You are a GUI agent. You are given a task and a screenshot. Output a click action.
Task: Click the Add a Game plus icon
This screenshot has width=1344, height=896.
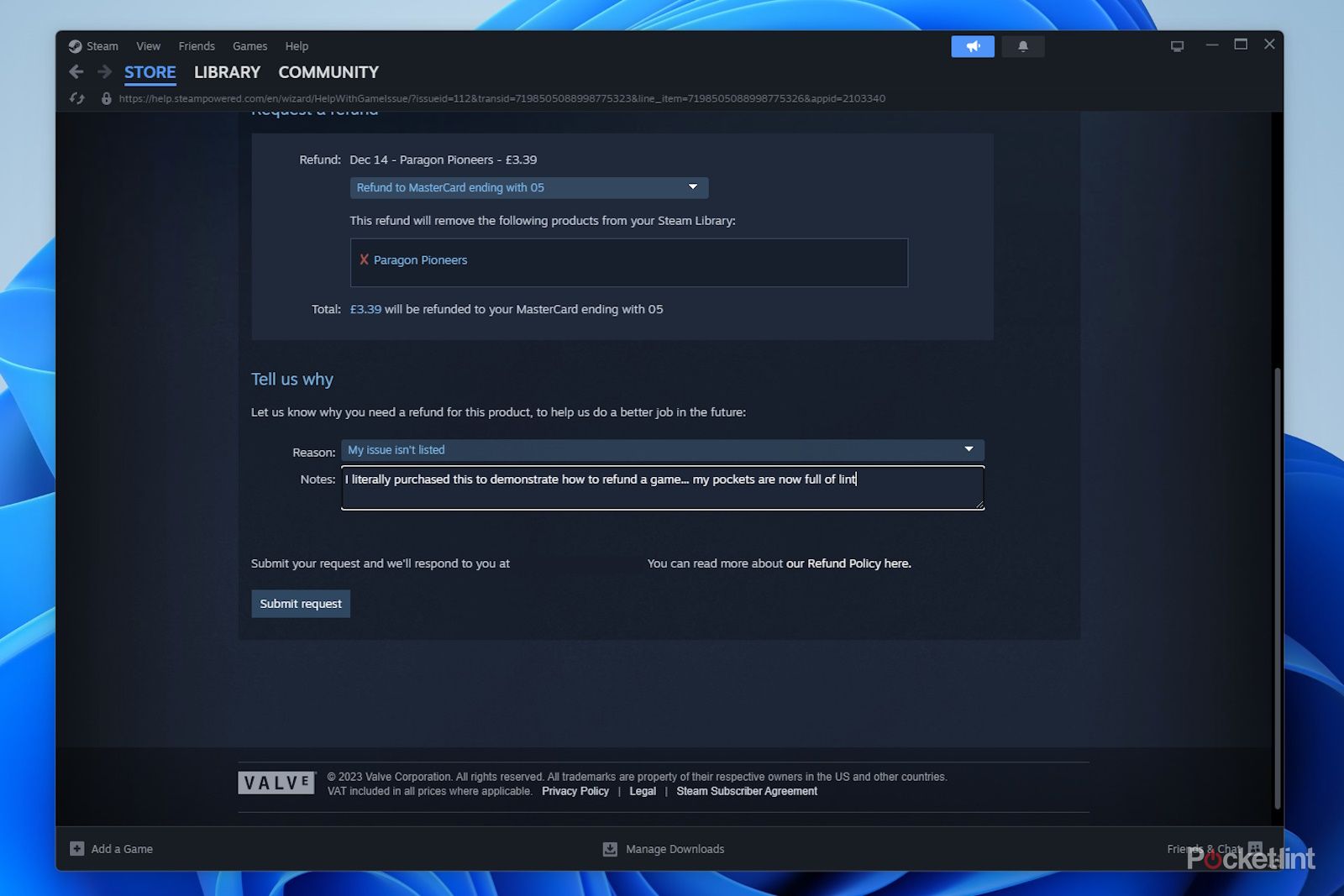(x=77, y=849)
